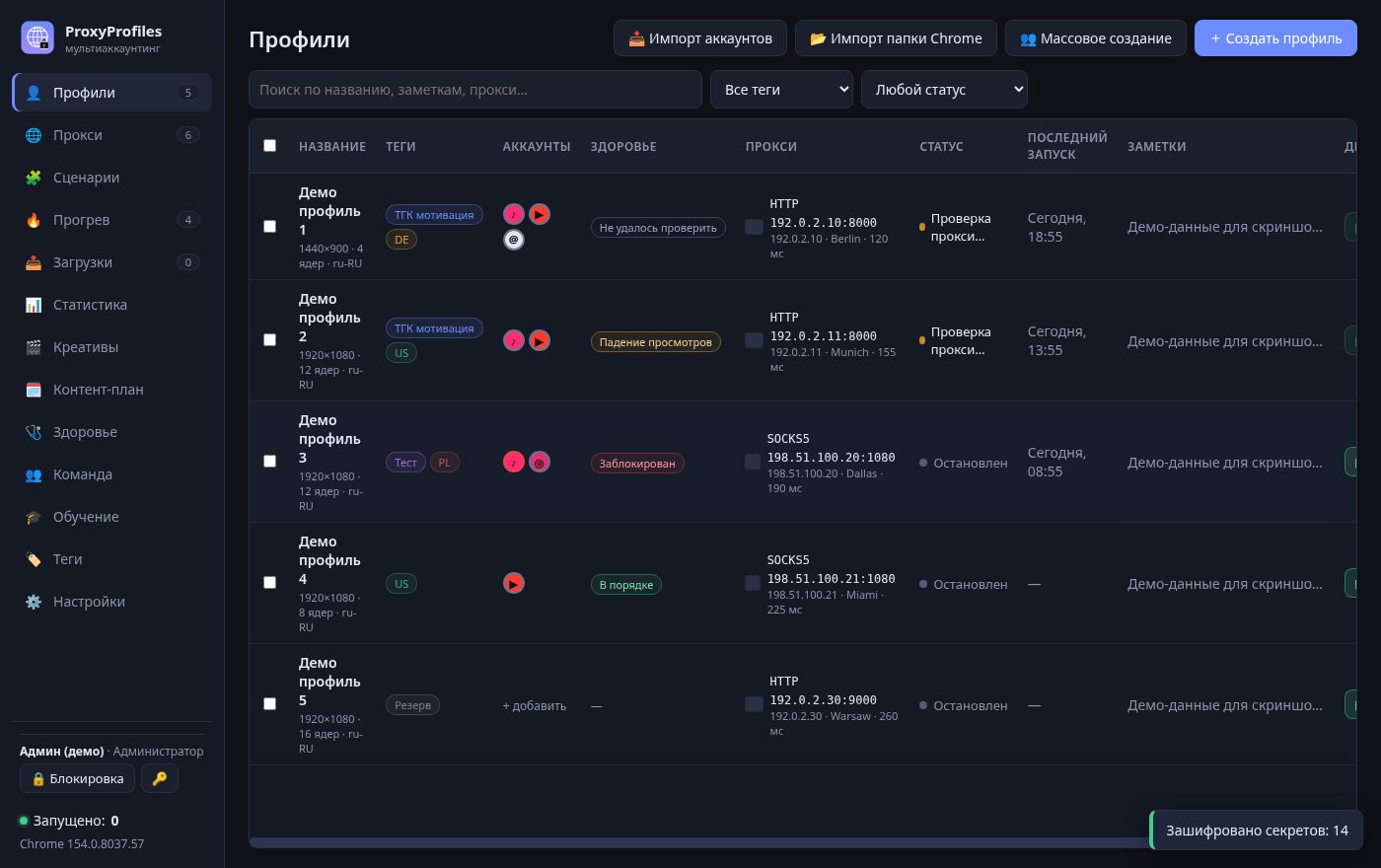Tick the select-all checkbox in the table header
Image resolution: width=1381 pixels, height=868 pixels.
point(269,146)
